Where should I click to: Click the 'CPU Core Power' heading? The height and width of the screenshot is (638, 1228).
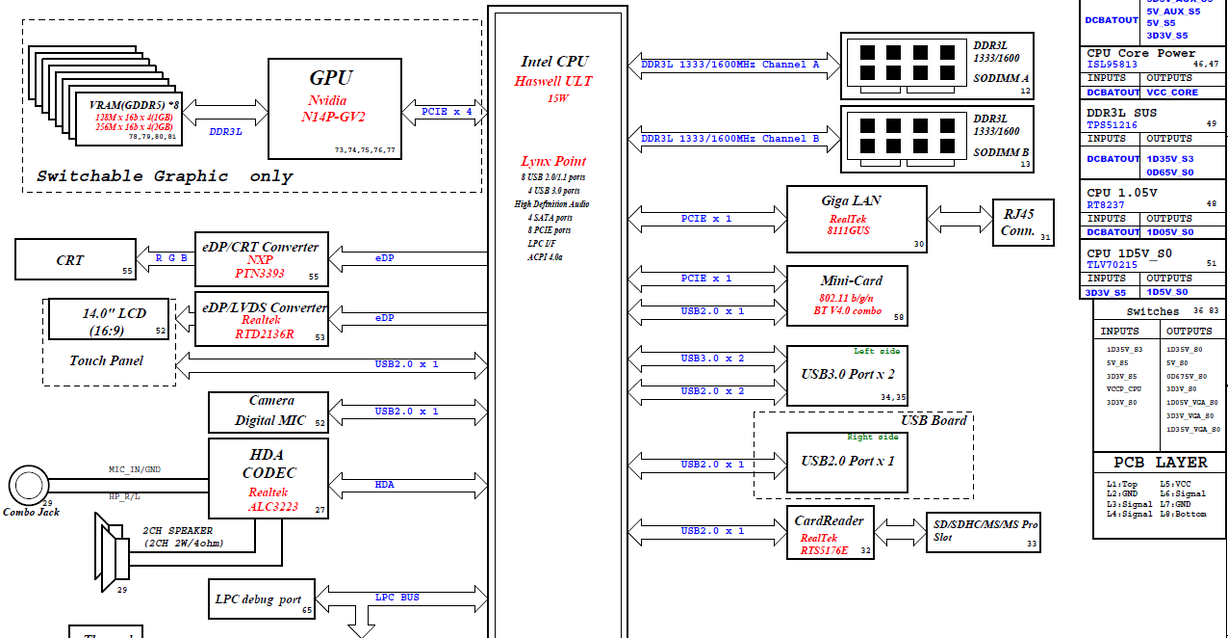click(x=1141, y=53)
